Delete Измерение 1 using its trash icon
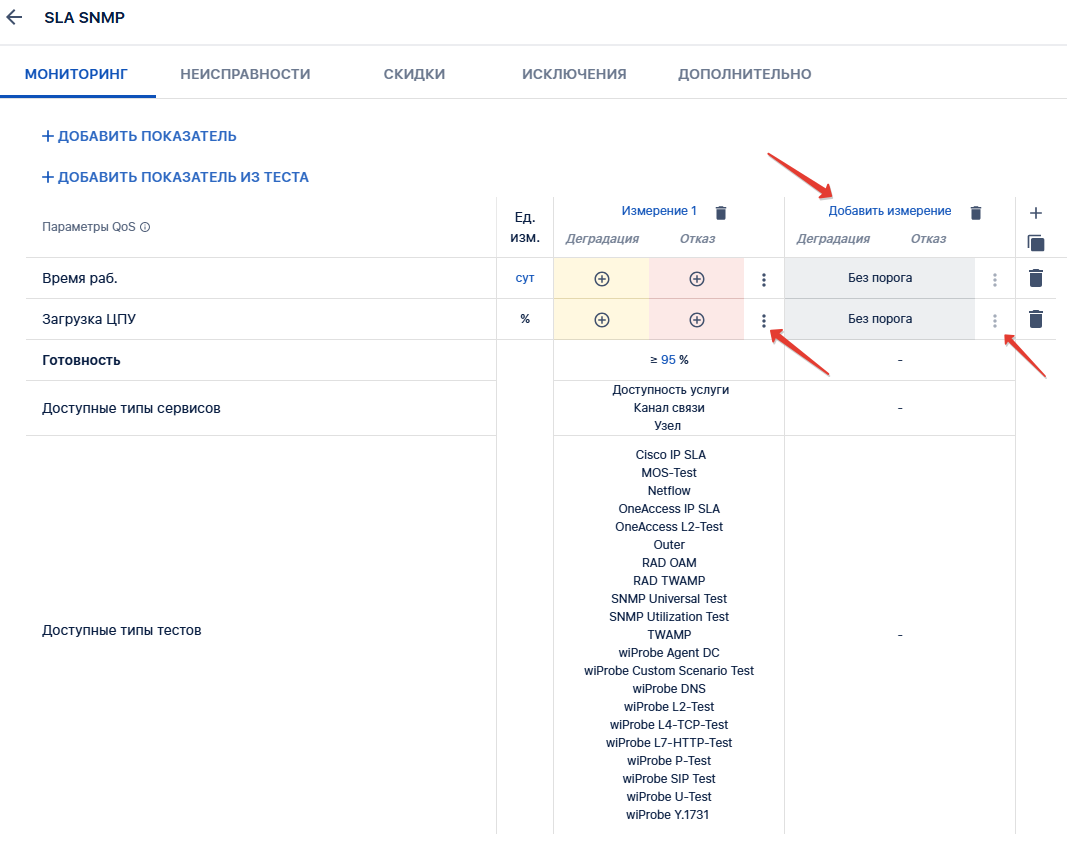Viewport: 1067px width, 861px height. click(721, 212)
